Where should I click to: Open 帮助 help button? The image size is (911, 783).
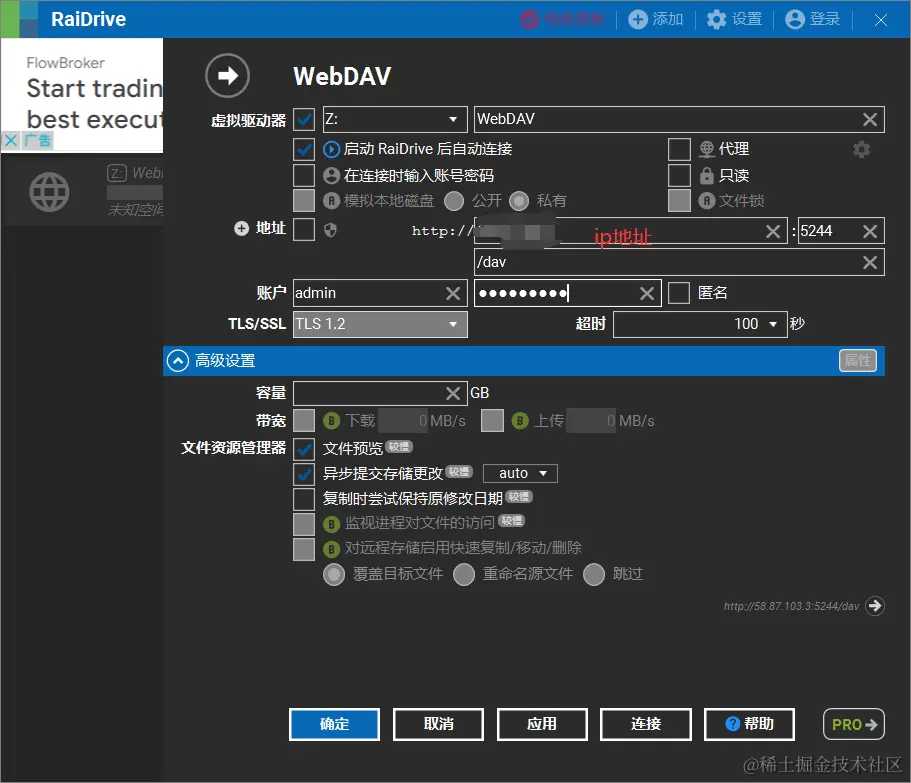tap(749, 724)
